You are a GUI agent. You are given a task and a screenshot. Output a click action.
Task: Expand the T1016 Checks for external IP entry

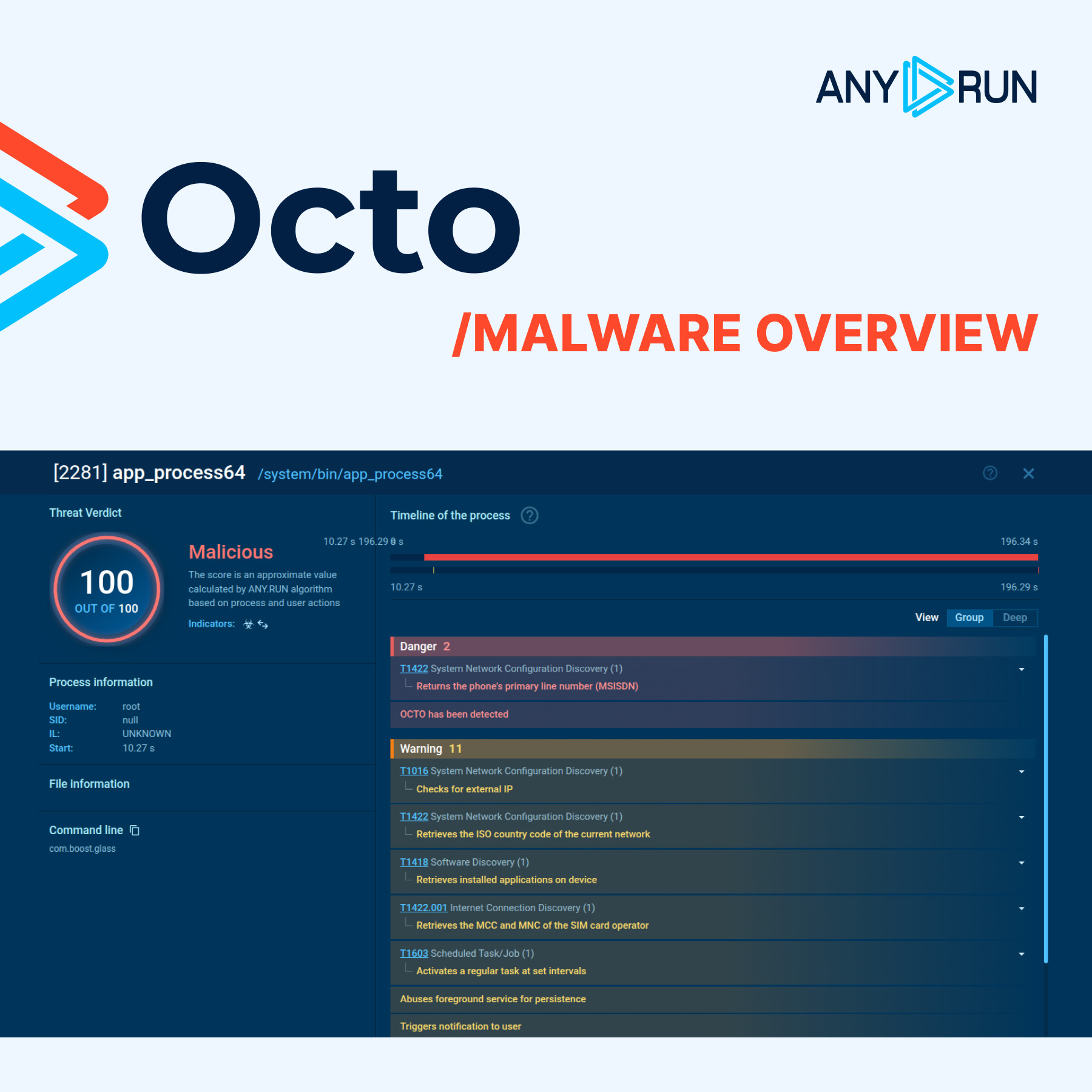[1022, 772]
